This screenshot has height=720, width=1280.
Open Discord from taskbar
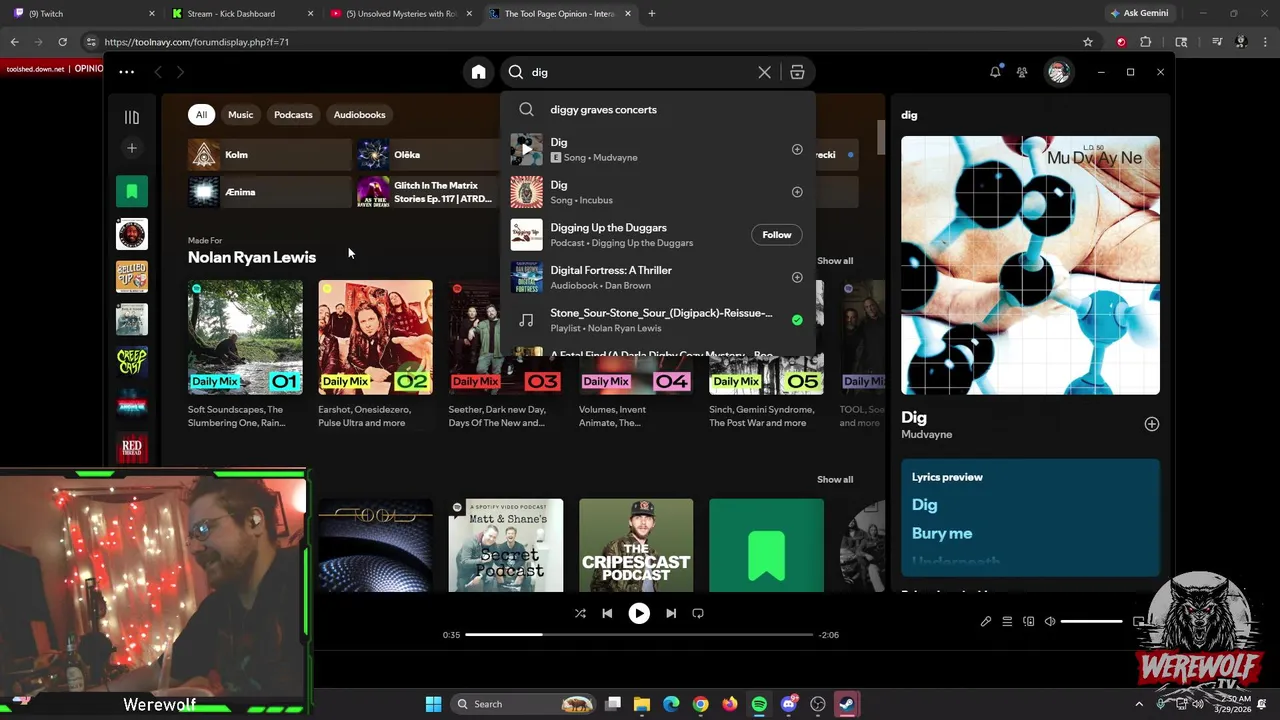[x=789, y=704]
